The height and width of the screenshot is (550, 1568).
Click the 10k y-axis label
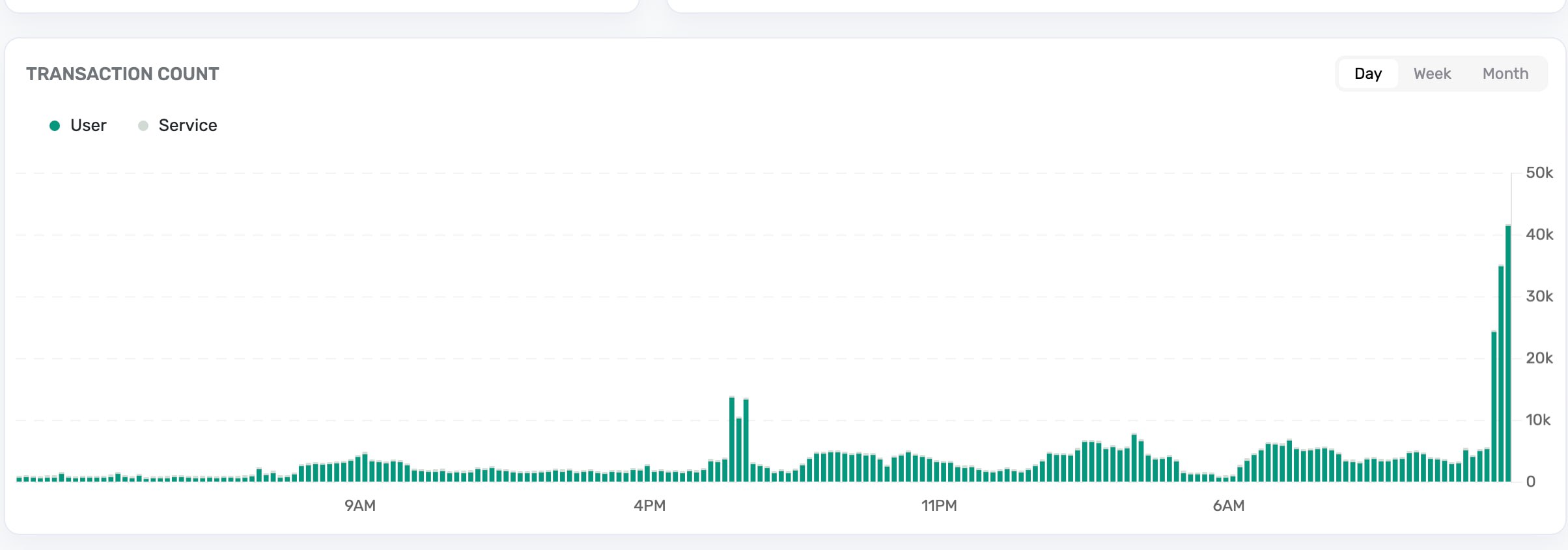1537,420
